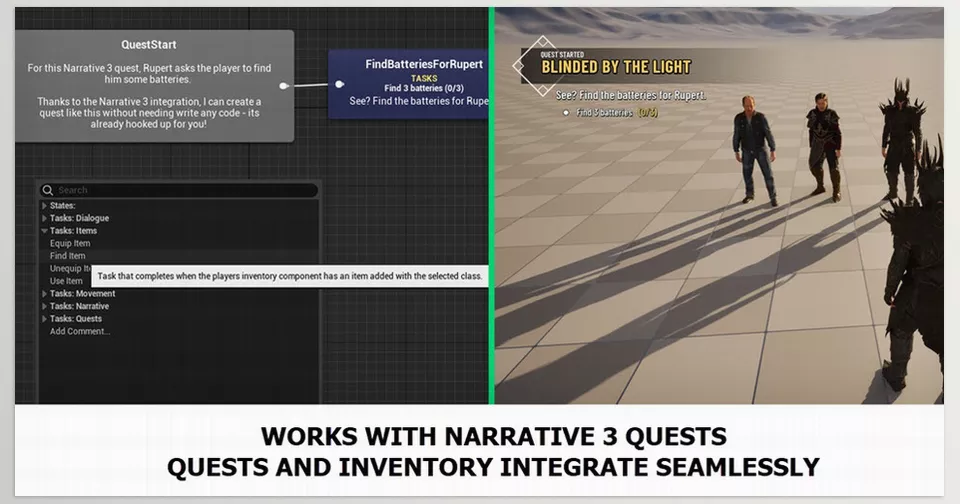Expand the Tasks: Quests category
This screenshot has height=504, width=960.
pos(44,319)
